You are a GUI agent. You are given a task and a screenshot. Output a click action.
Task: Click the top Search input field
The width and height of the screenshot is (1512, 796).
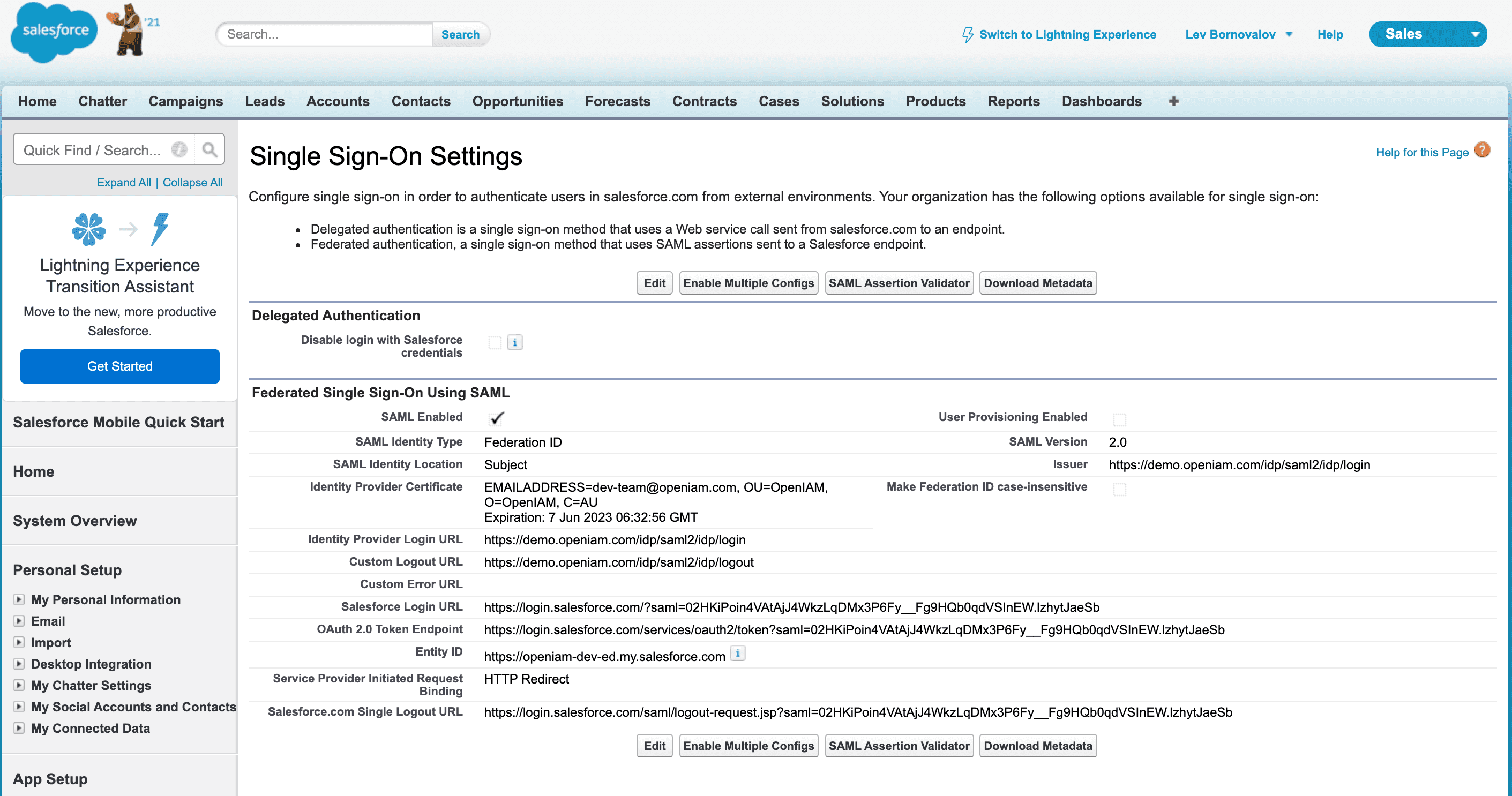pos(325,35)
